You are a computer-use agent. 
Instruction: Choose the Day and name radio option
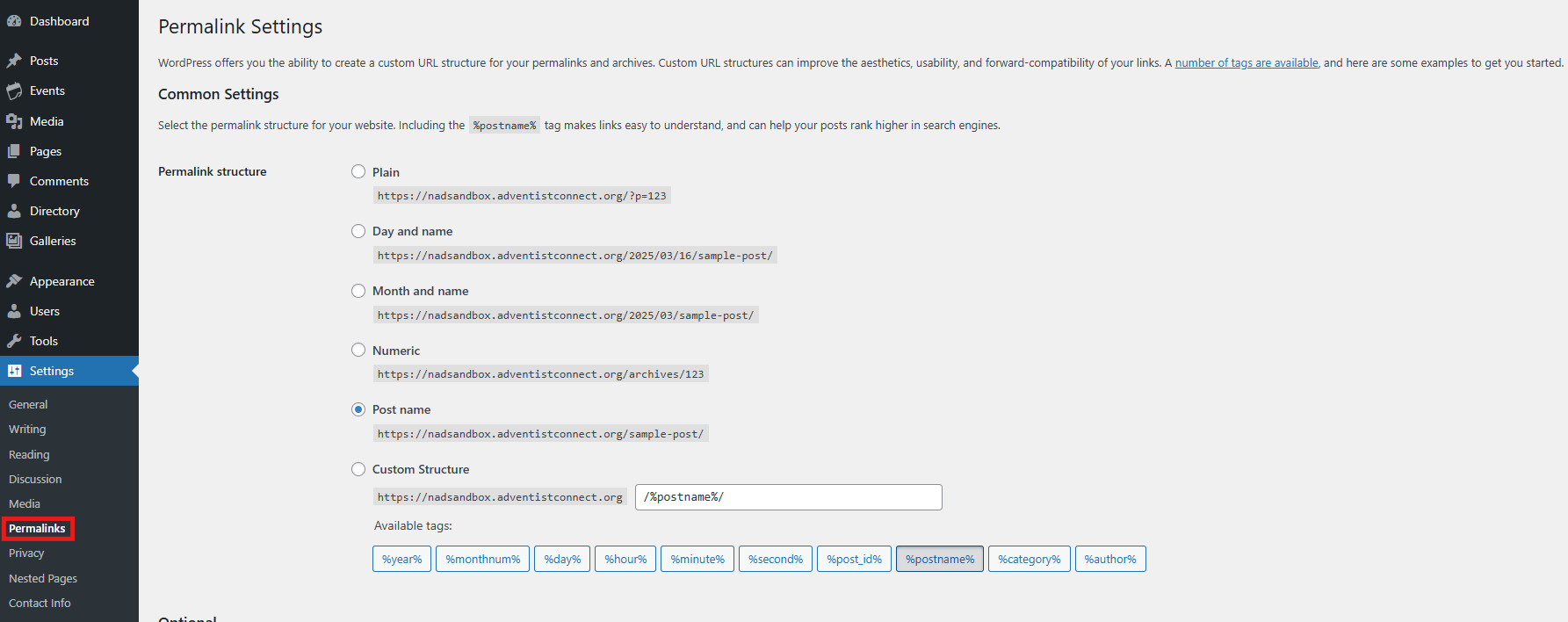(x=358, y=231)
